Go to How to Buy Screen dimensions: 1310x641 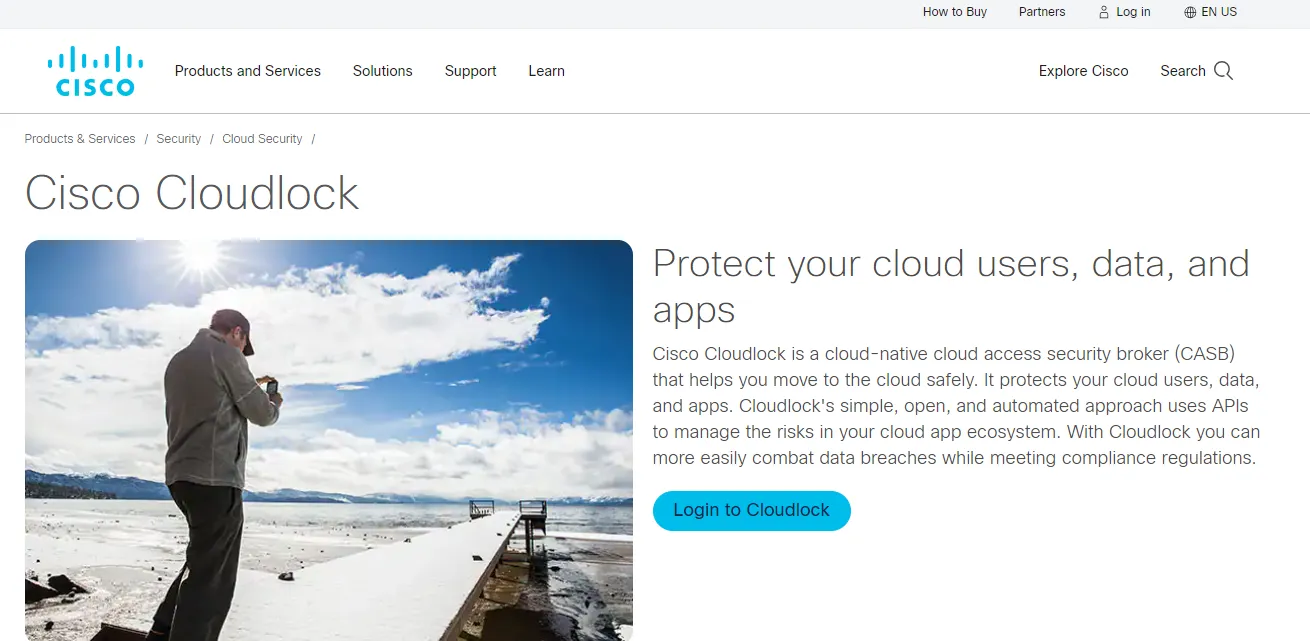[x=955, y=12]
